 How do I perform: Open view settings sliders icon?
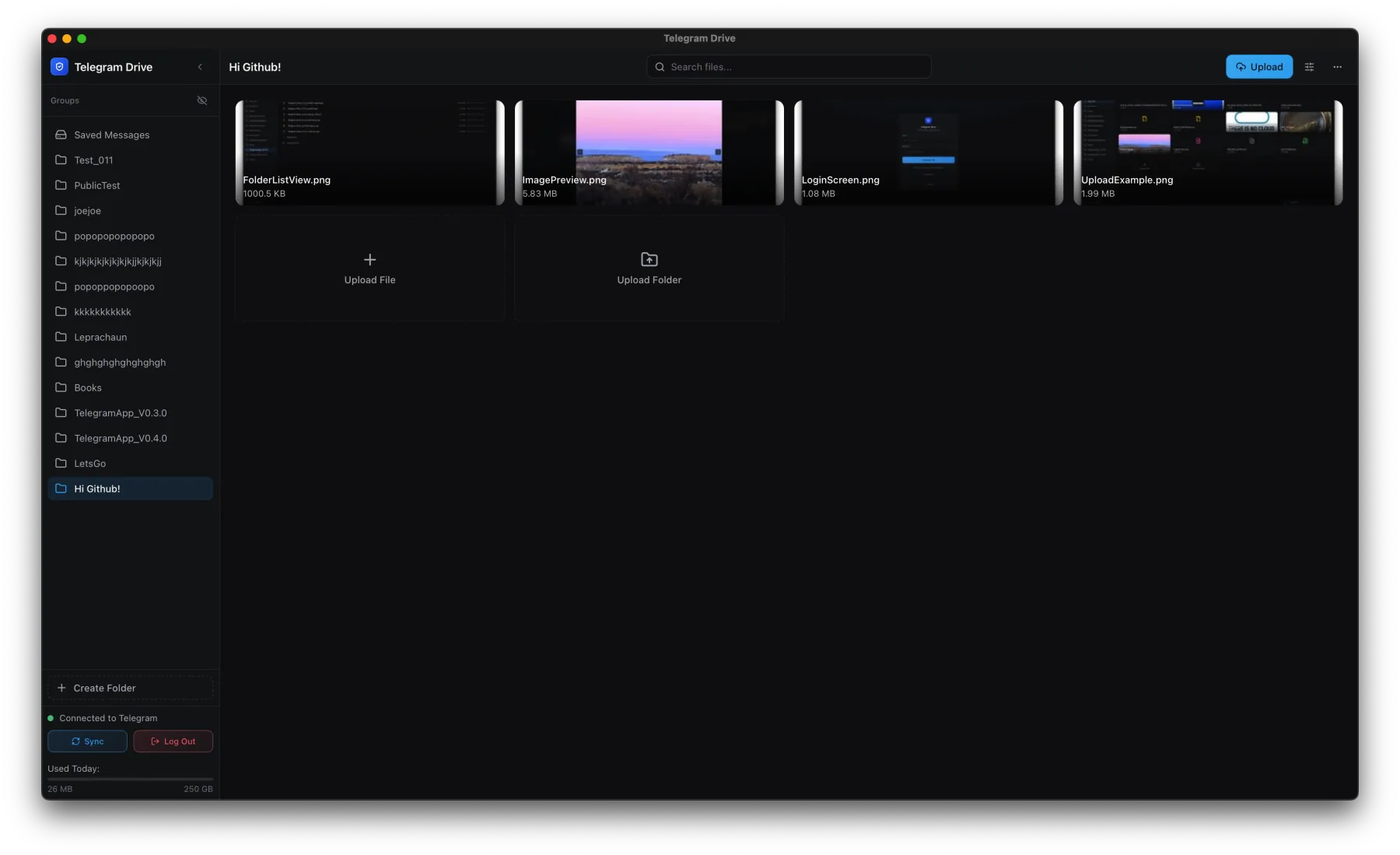(1309, 67)
